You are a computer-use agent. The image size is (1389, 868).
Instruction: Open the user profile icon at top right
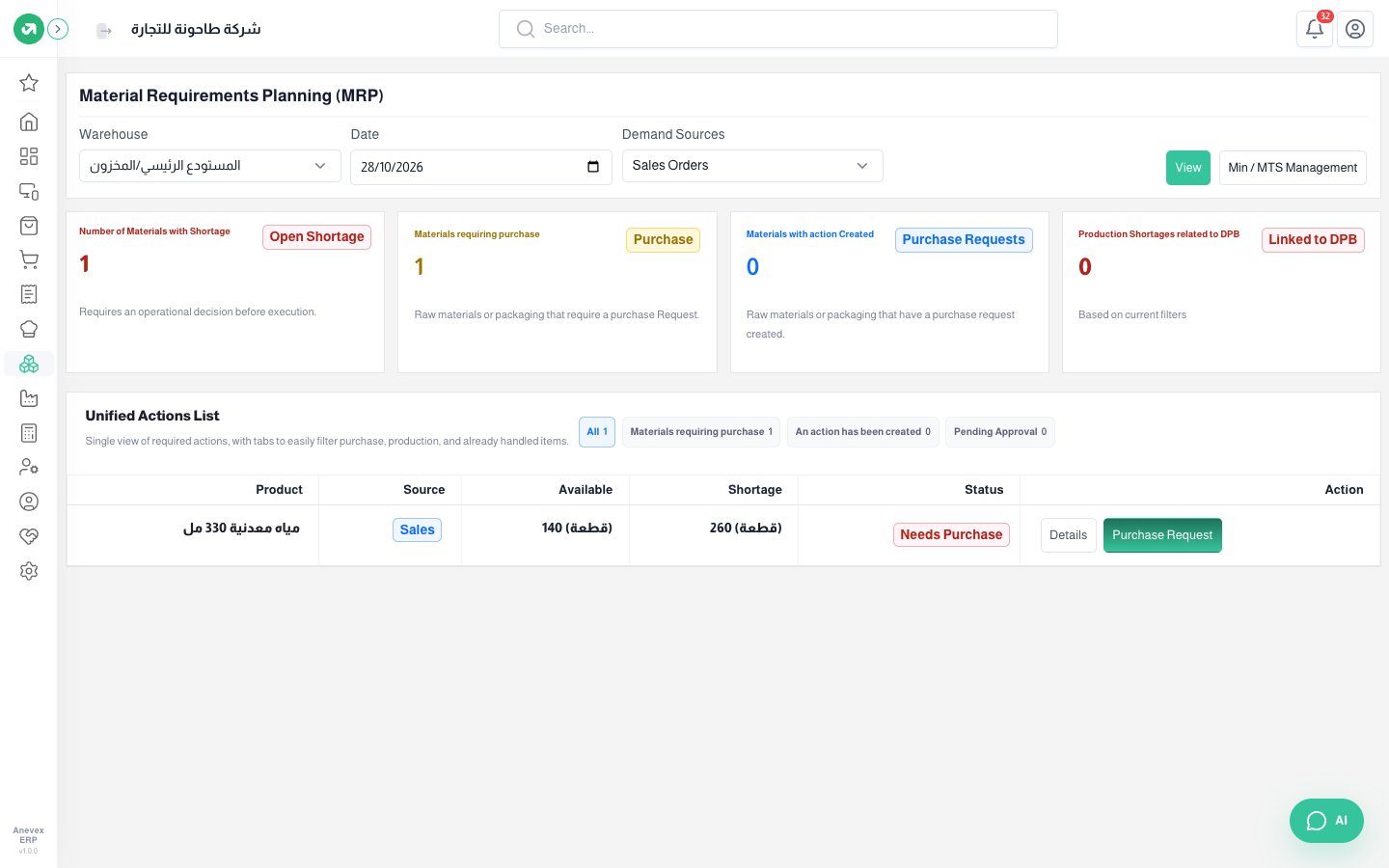(1355, 29)
